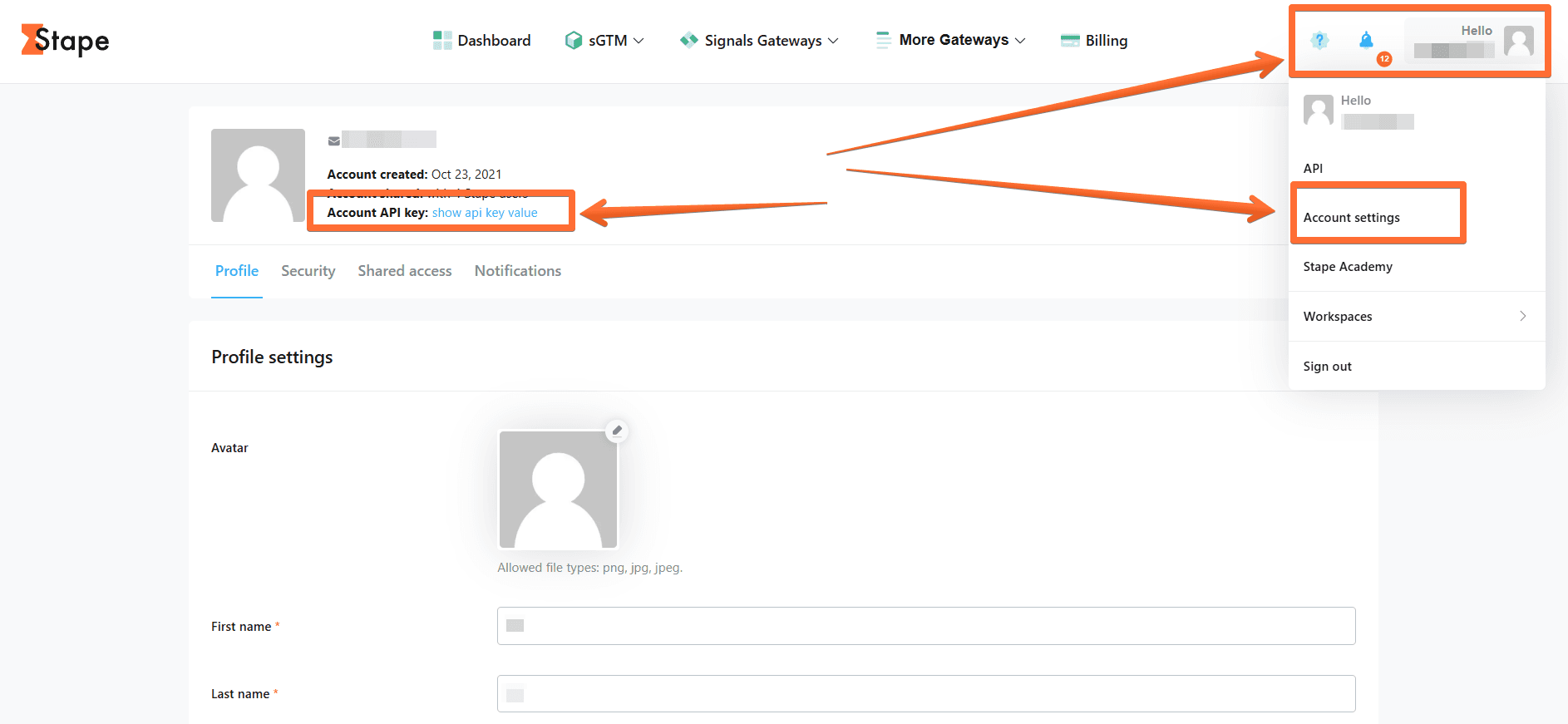The width and height of the screenshot is (1568, 724).
Task: Expand the More Gateways dropdown
Action: pyautogui.click(x=1020, y=40)
